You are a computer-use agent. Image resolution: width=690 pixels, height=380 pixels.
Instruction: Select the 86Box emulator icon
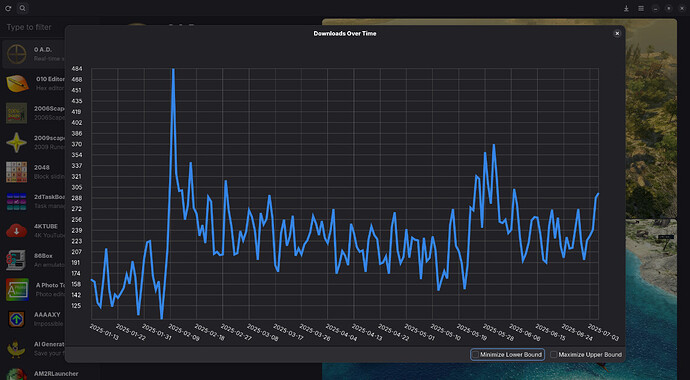[x=17, y=260]
